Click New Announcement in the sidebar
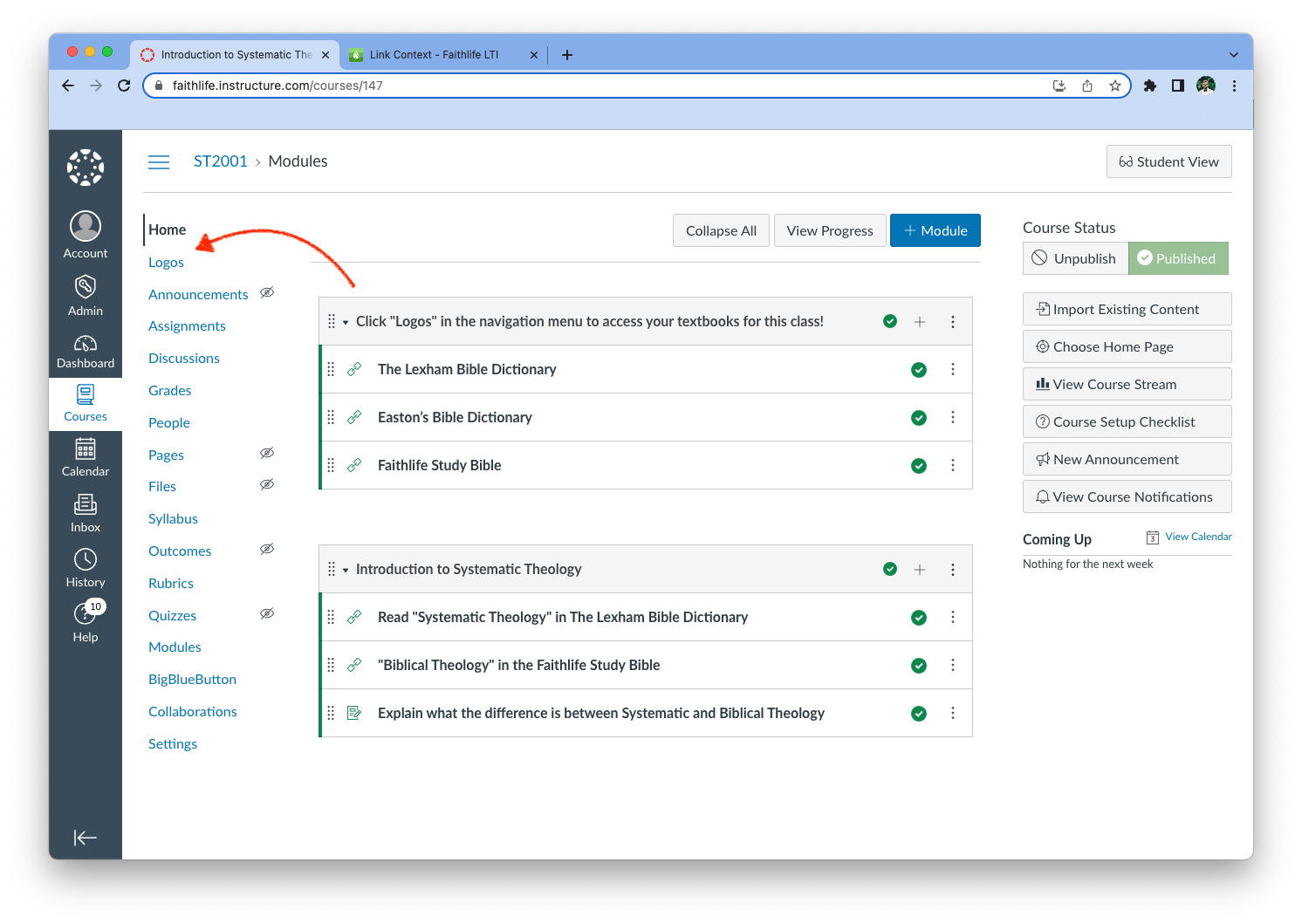The image size is (1302, 924). pos(1127,459)
